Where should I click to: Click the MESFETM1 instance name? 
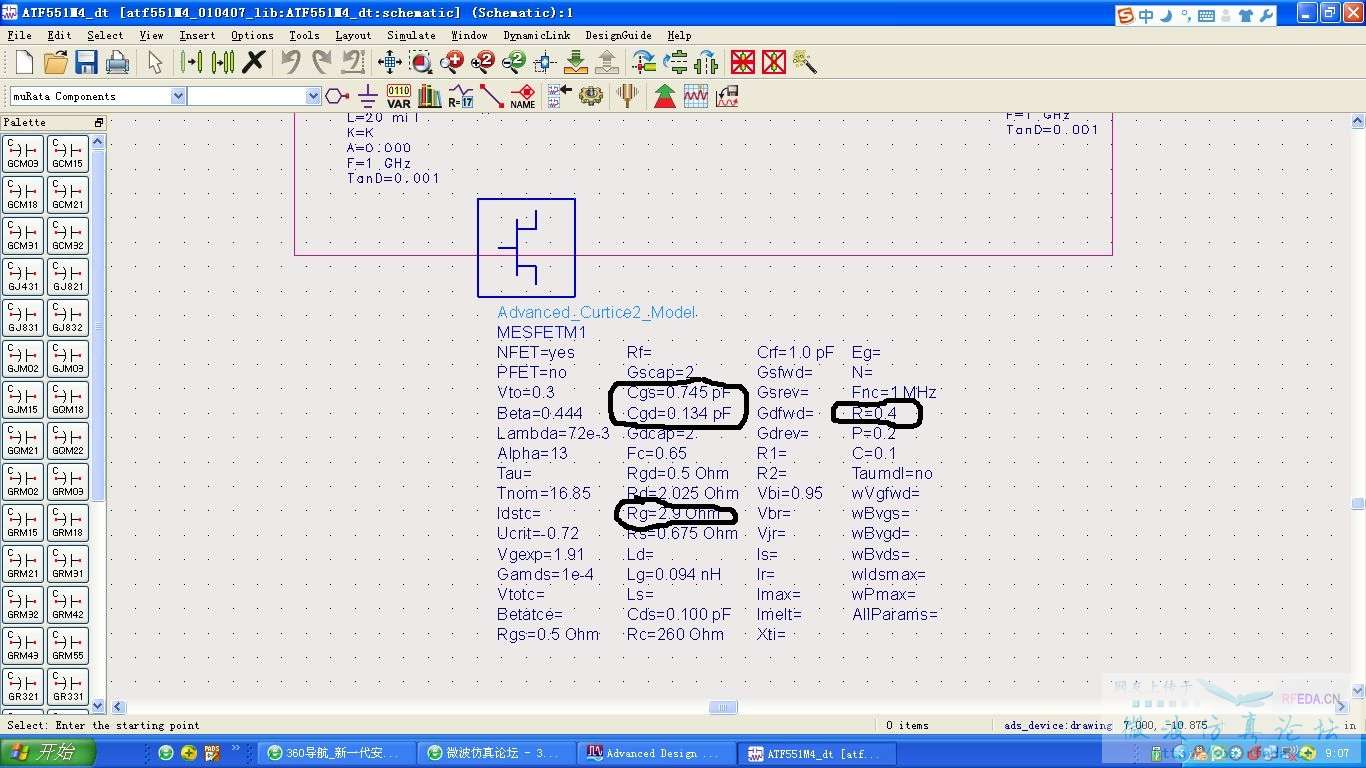tap(541, 332)
